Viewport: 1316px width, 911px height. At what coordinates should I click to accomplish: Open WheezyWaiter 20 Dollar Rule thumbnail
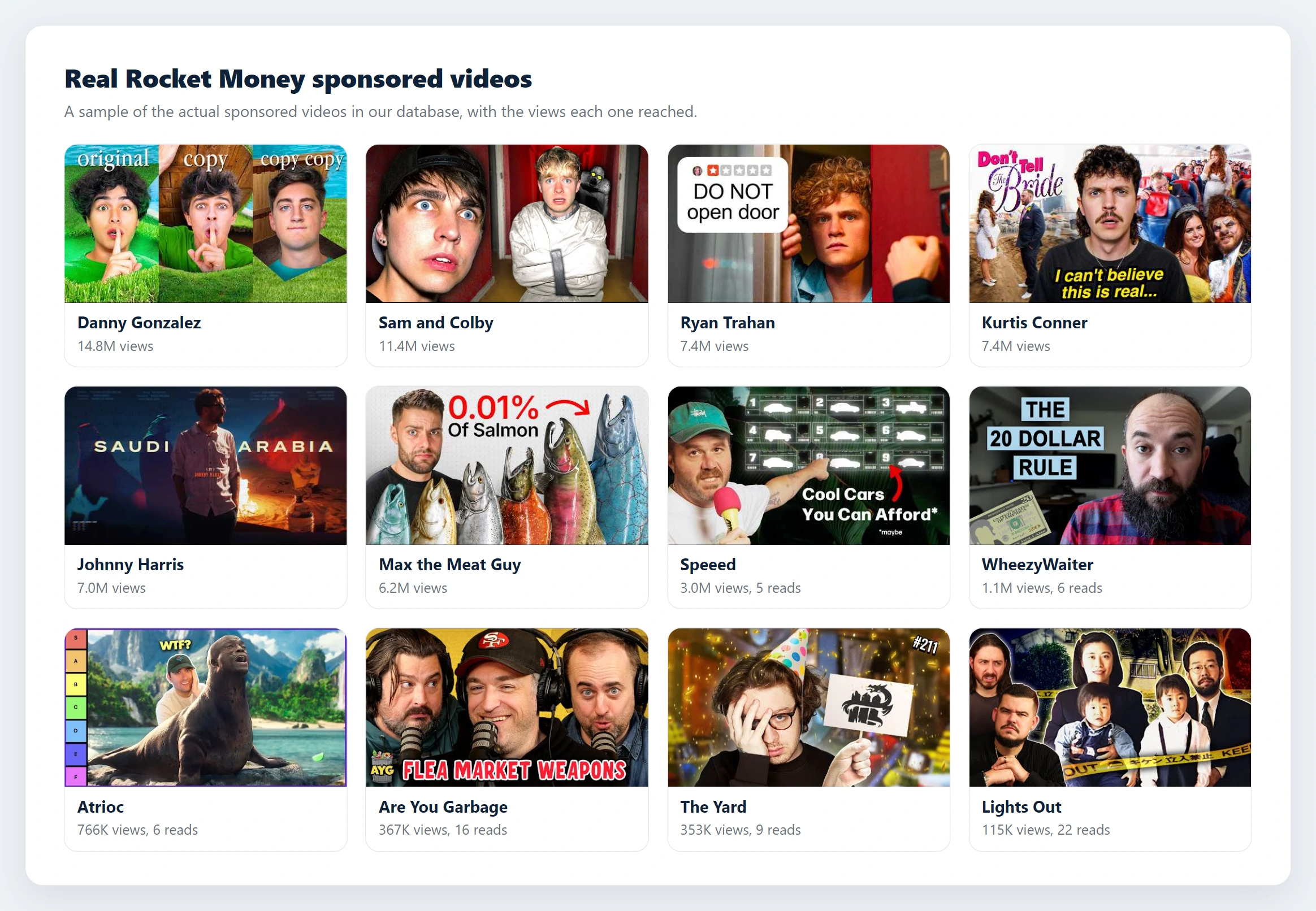[x=1110, y=465]
